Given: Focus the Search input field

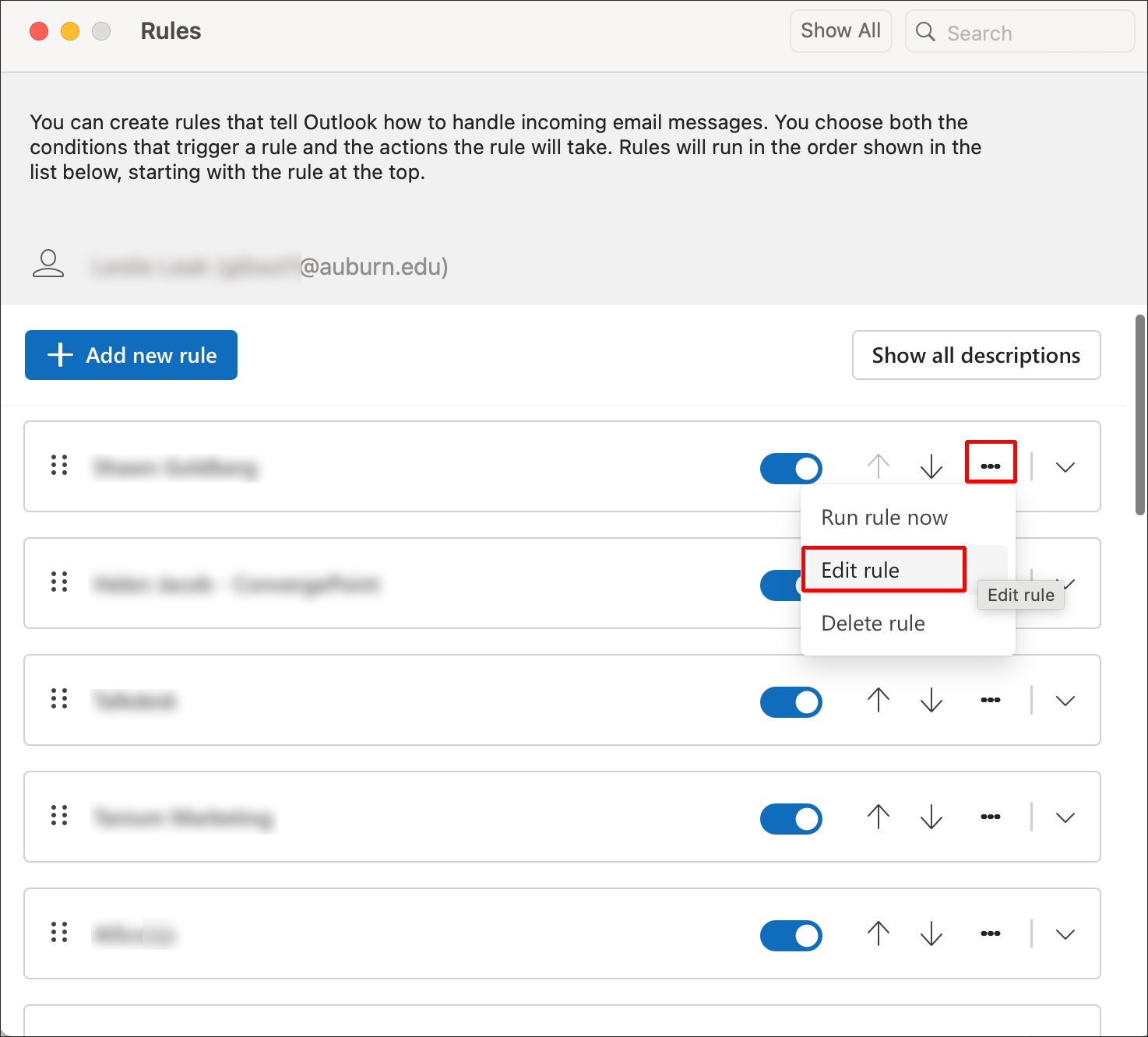Looking at the screenshot, I should 1019,32.
